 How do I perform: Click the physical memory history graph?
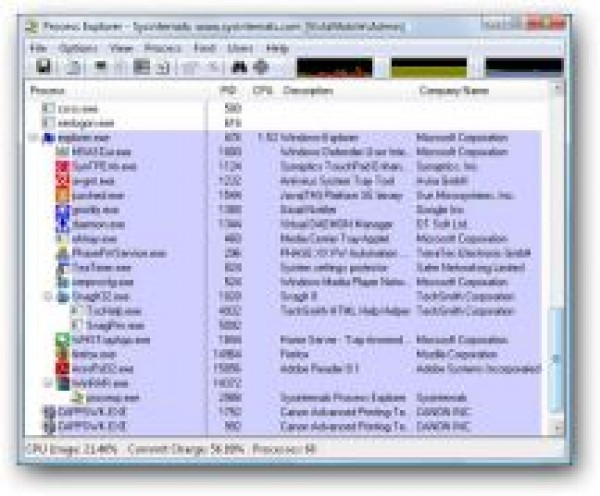524,67
